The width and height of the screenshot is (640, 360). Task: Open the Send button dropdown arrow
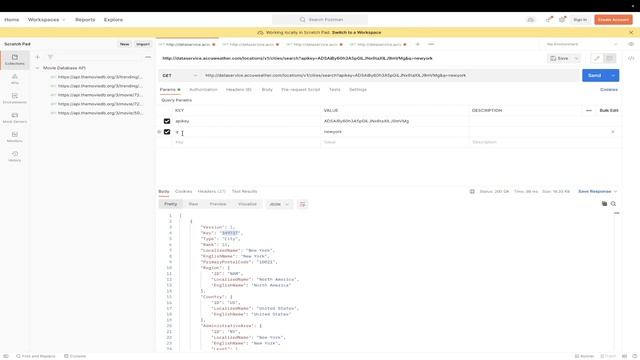(613, 76)
